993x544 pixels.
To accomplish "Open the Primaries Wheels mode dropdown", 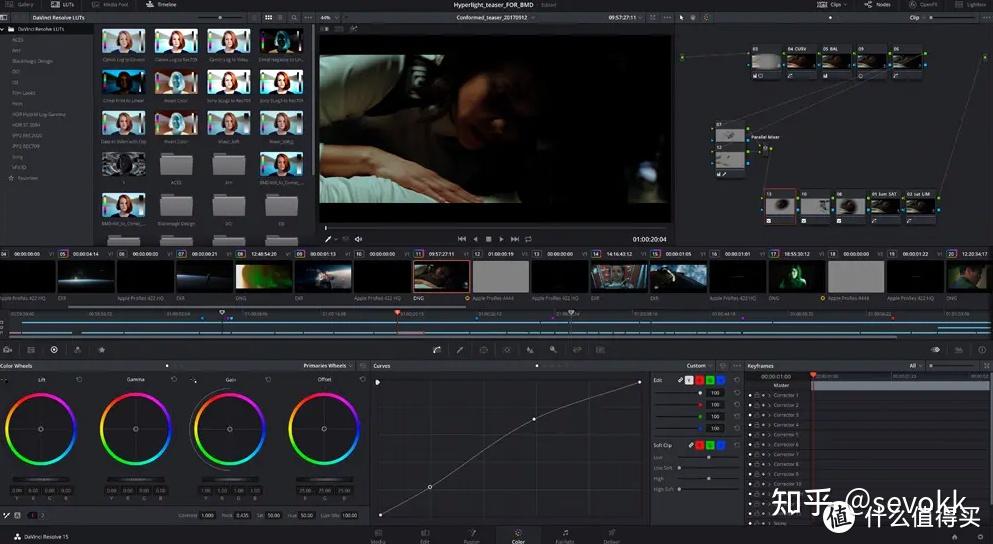I will coord(328,366).
